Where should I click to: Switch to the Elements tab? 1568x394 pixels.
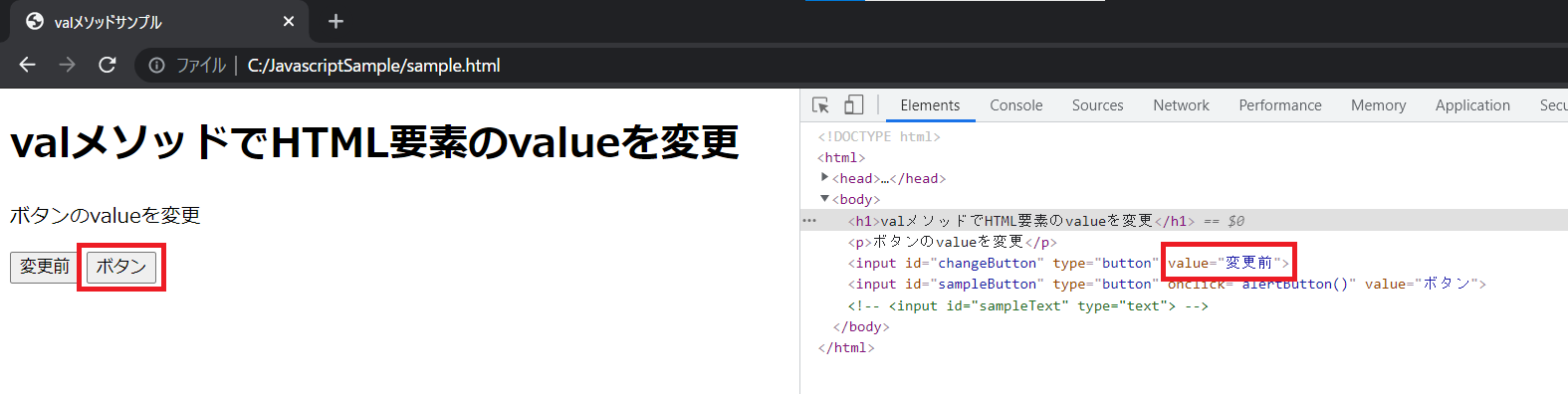(930, 105)
